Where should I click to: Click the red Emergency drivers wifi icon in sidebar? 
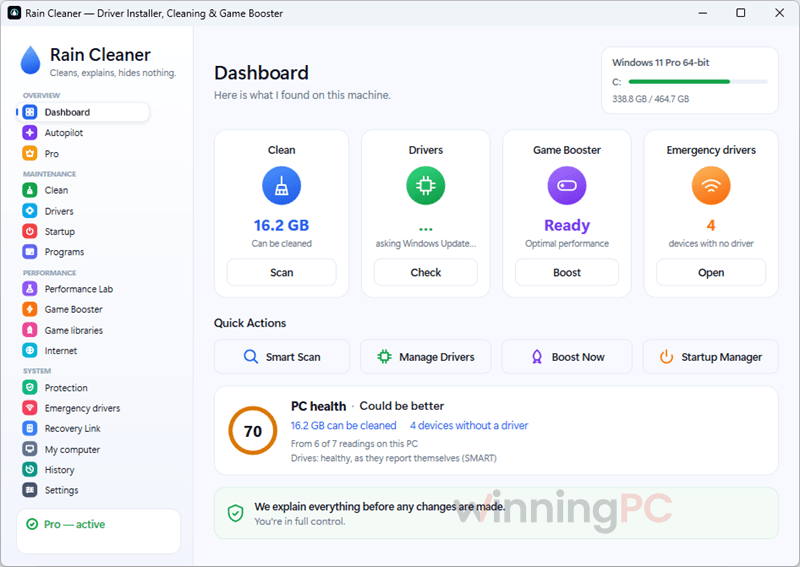(30, 408)
